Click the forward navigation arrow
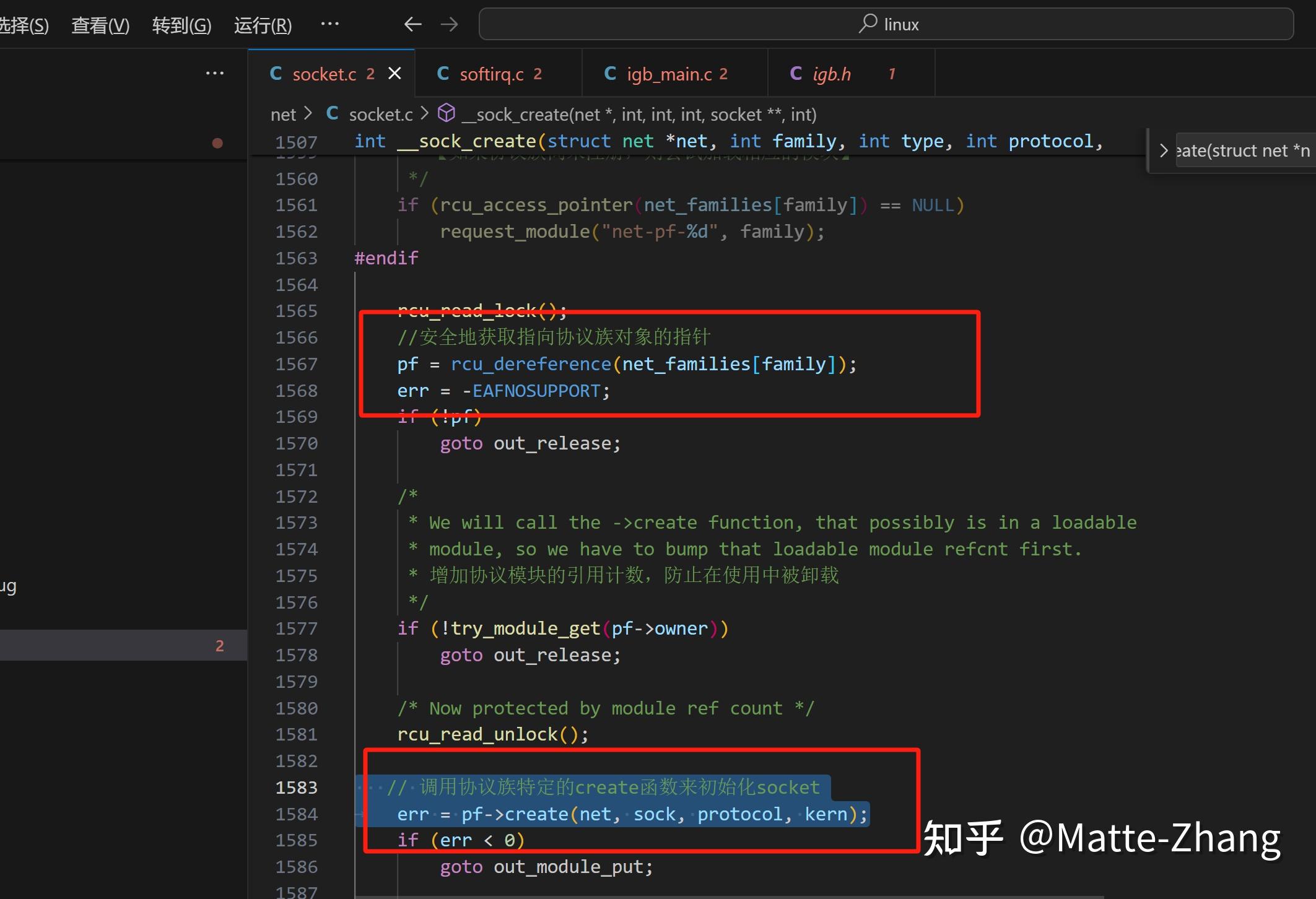1316x899 pixels. pos(449,25)
